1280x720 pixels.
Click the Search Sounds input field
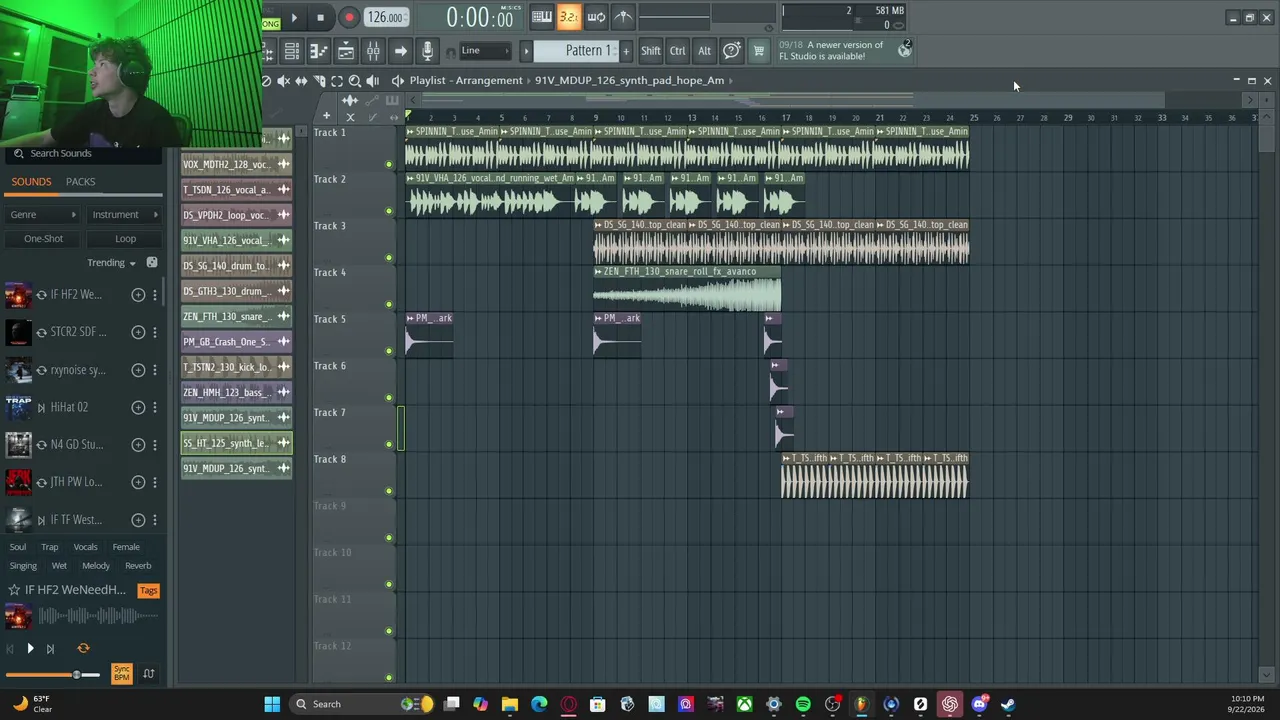[x=85, y=153]
